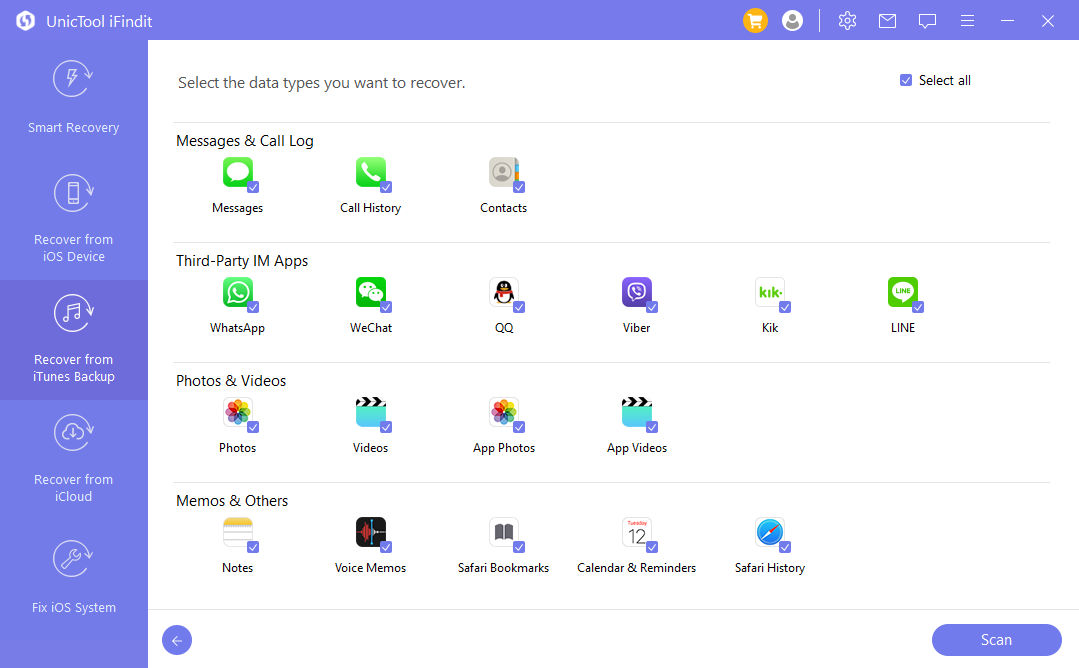Minimize the iFindit window

tap(1007, 21)
